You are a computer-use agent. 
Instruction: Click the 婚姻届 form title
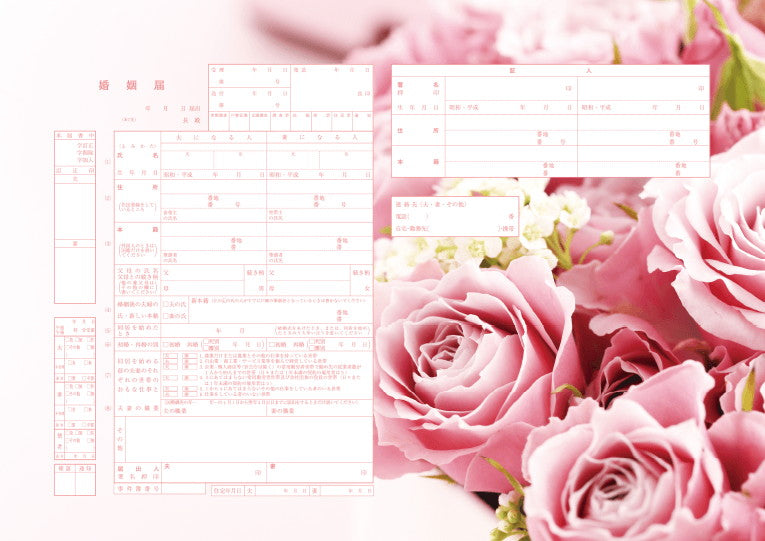click(131, 85)
